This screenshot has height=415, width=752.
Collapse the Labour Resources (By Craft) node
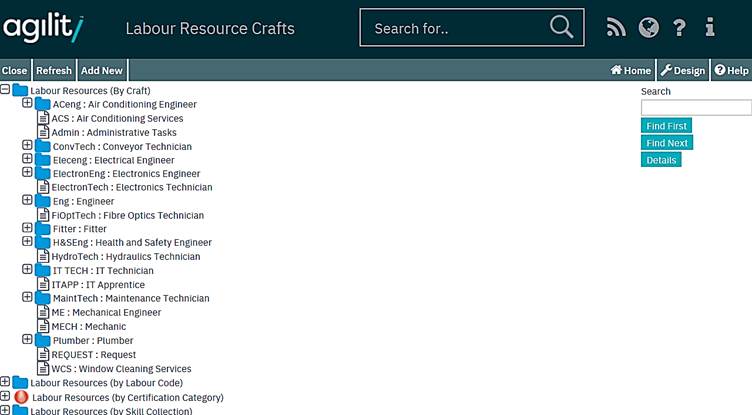pyautogui.click(x=5, y=89)
